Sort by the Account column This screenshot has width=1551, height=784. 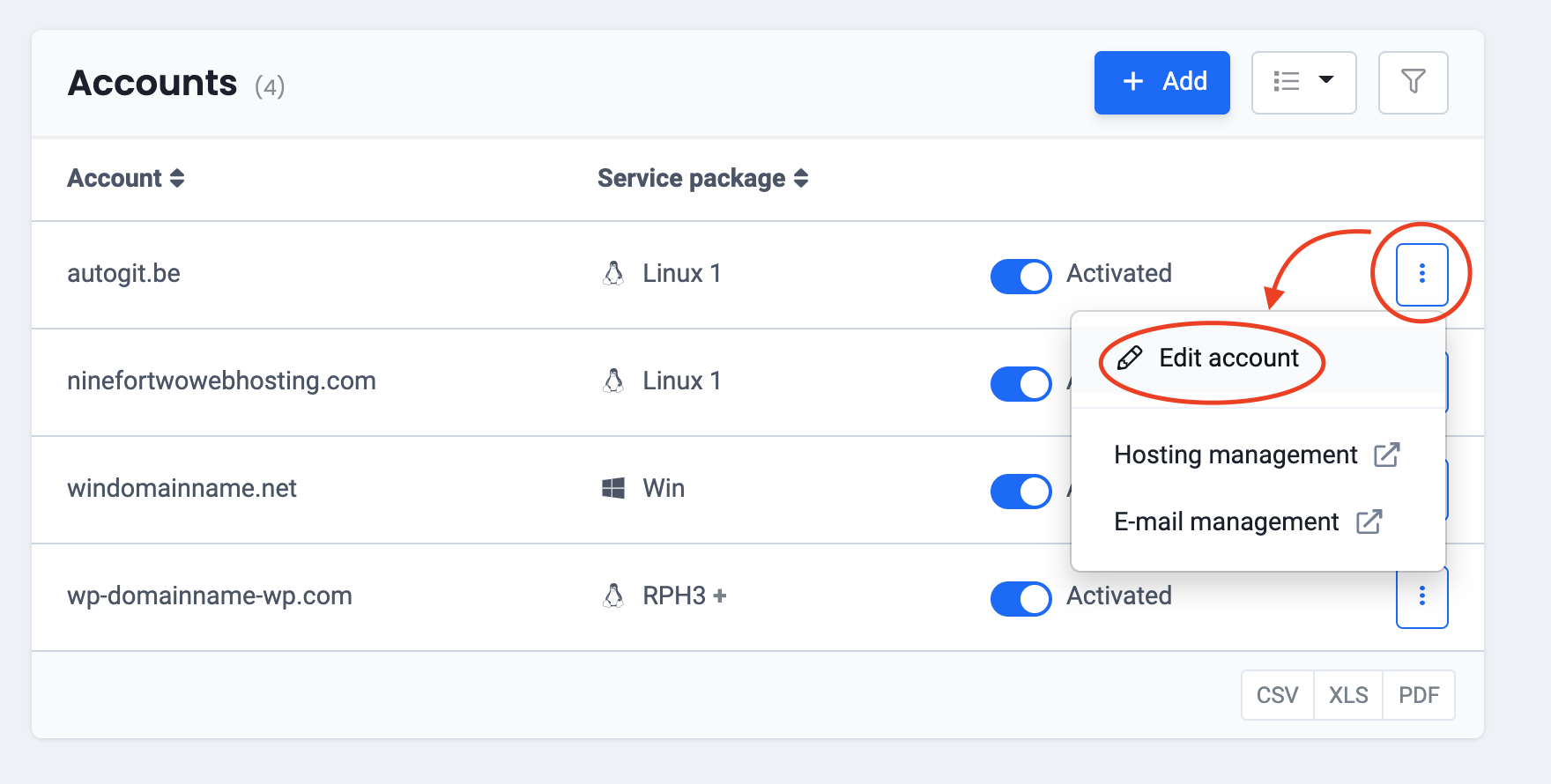pyautogui.click(x=125, y=178)
